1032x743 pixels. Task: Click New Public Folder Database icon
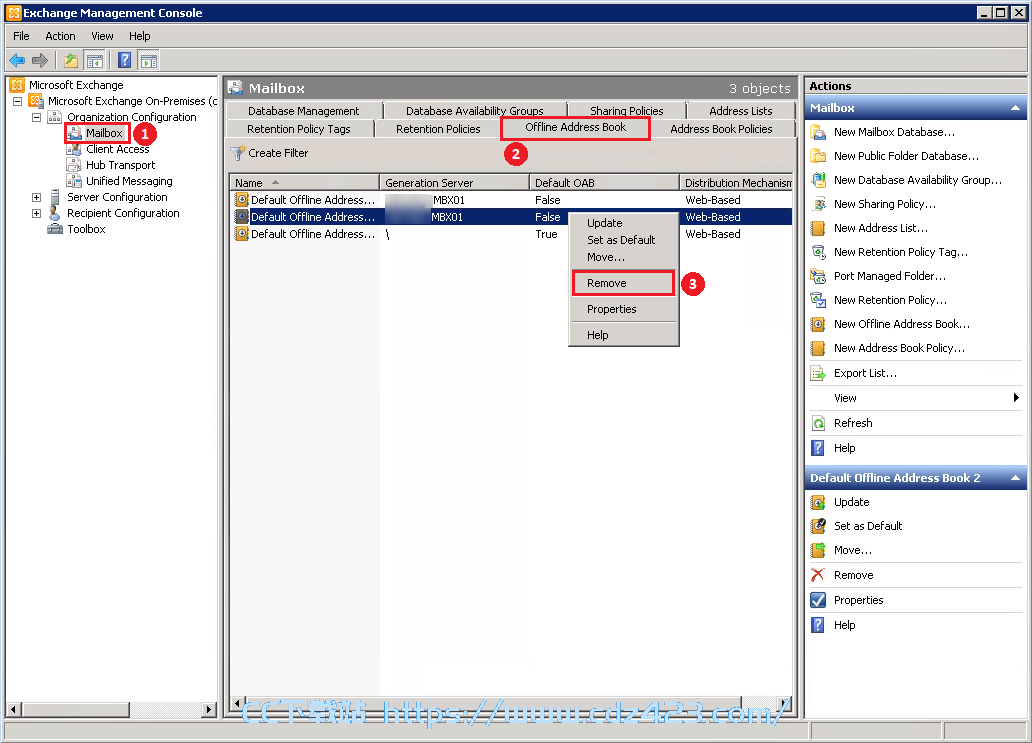point(818,156)
